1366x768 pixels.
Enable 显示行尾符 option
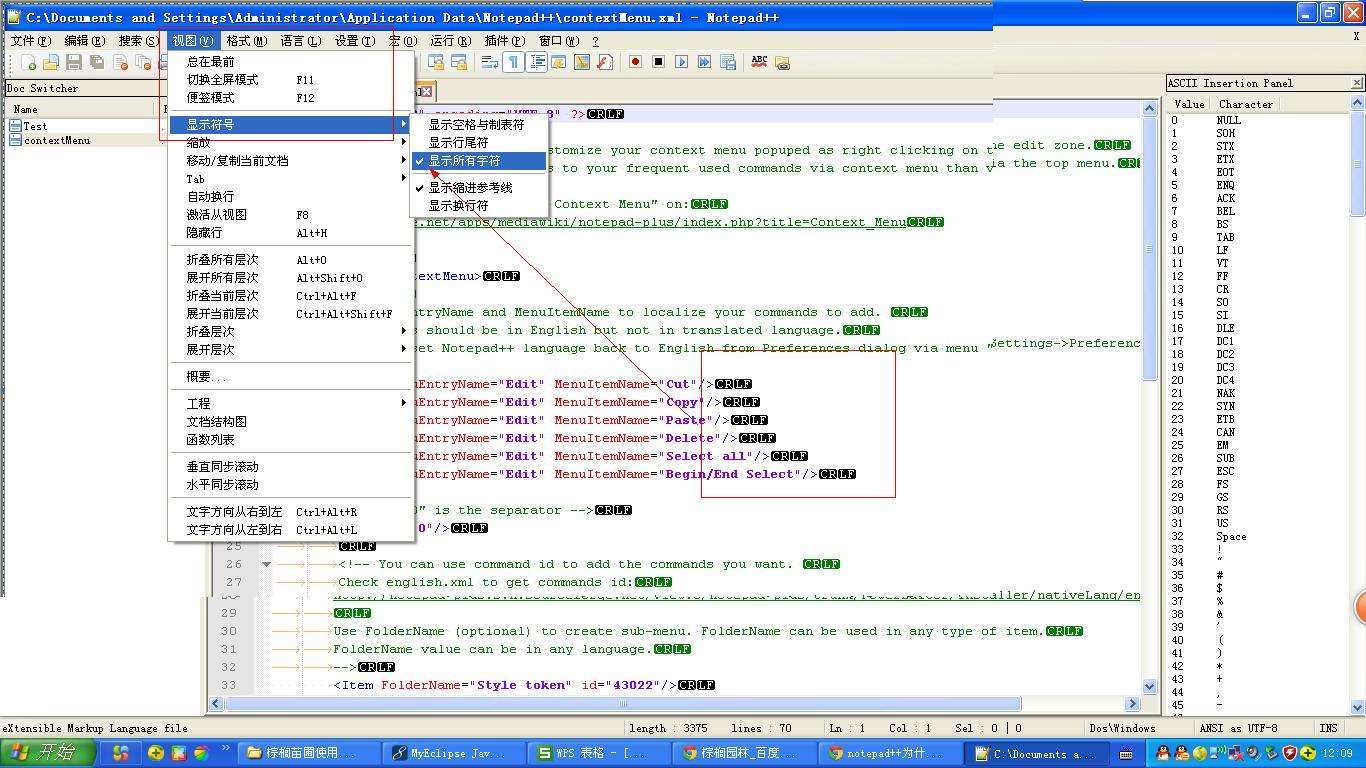click(x=479, y=143)
